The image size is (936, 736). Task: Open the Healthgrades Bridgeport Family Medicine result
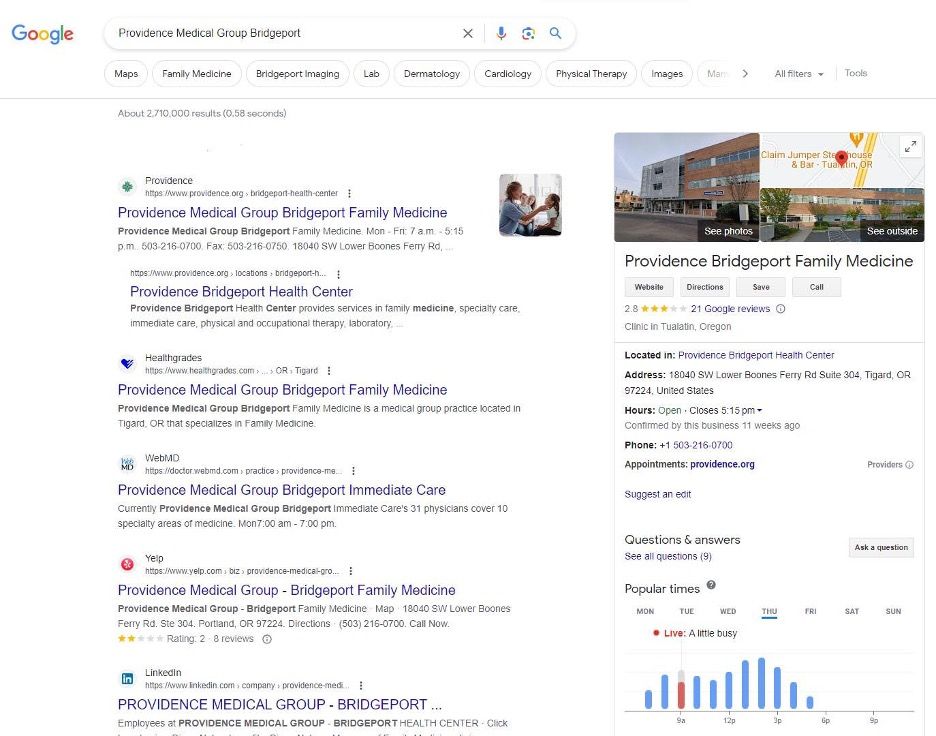(282, 390)
